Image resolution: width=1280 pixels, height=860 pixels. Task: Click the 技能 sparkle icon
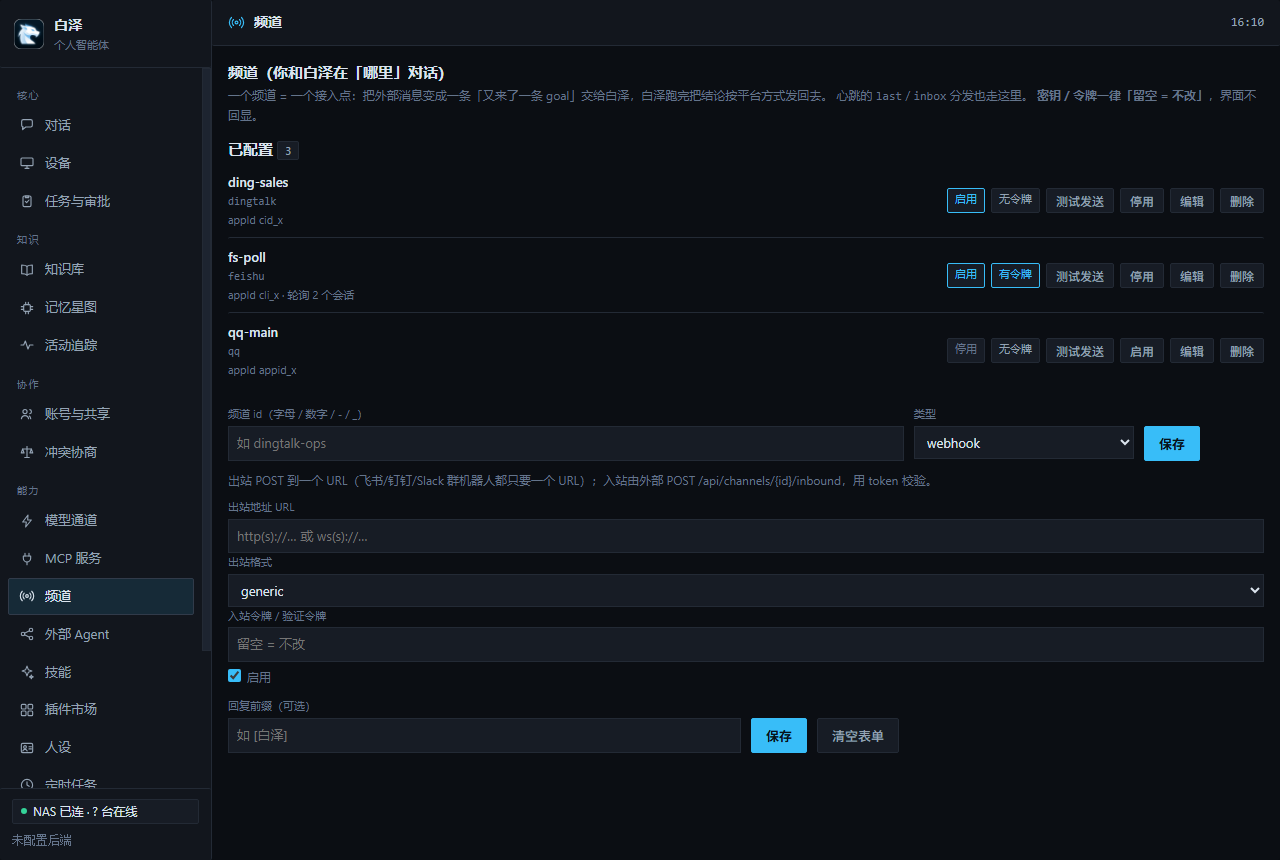click(x=27, y=672)
